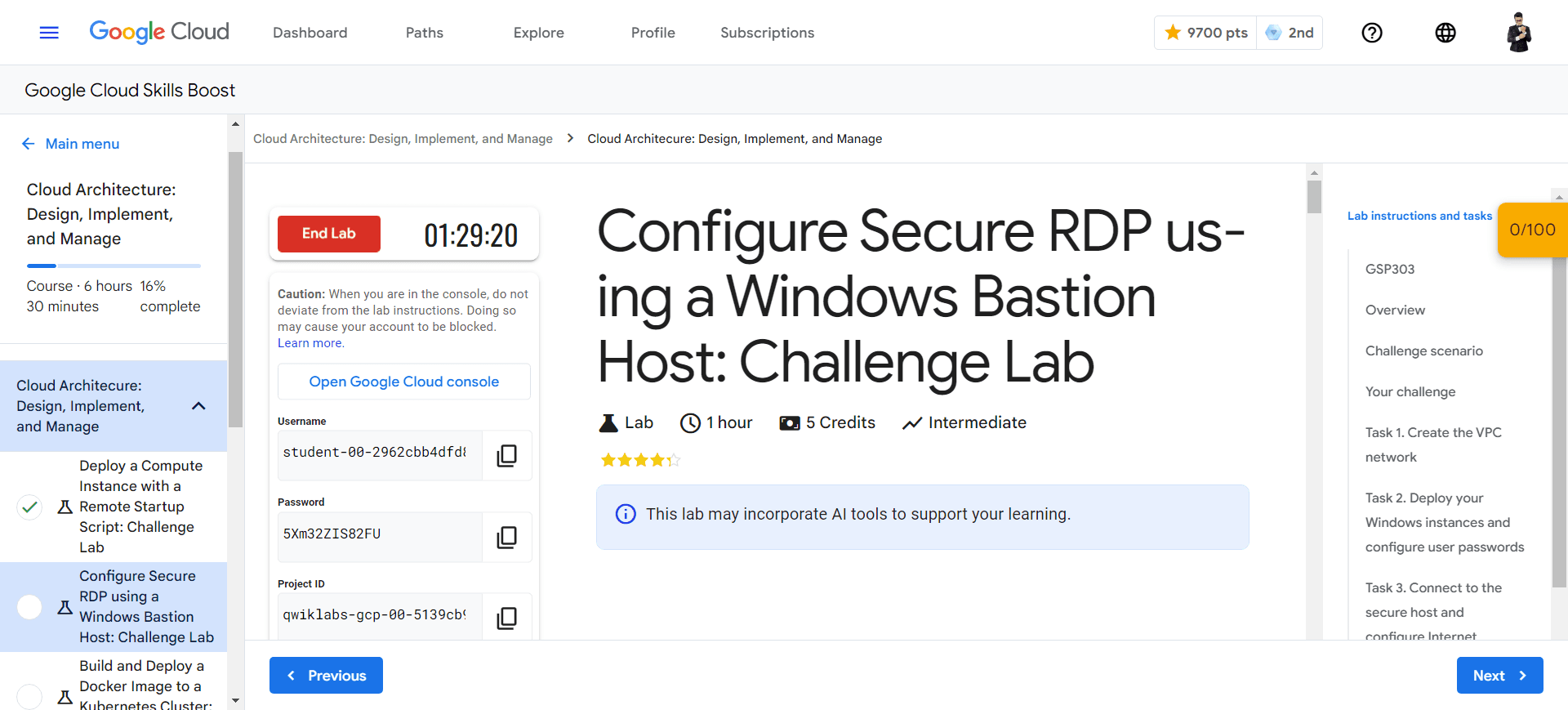Copy the Password to clipboard
This screenshot has width=1568, height=710.
(507, 537)
